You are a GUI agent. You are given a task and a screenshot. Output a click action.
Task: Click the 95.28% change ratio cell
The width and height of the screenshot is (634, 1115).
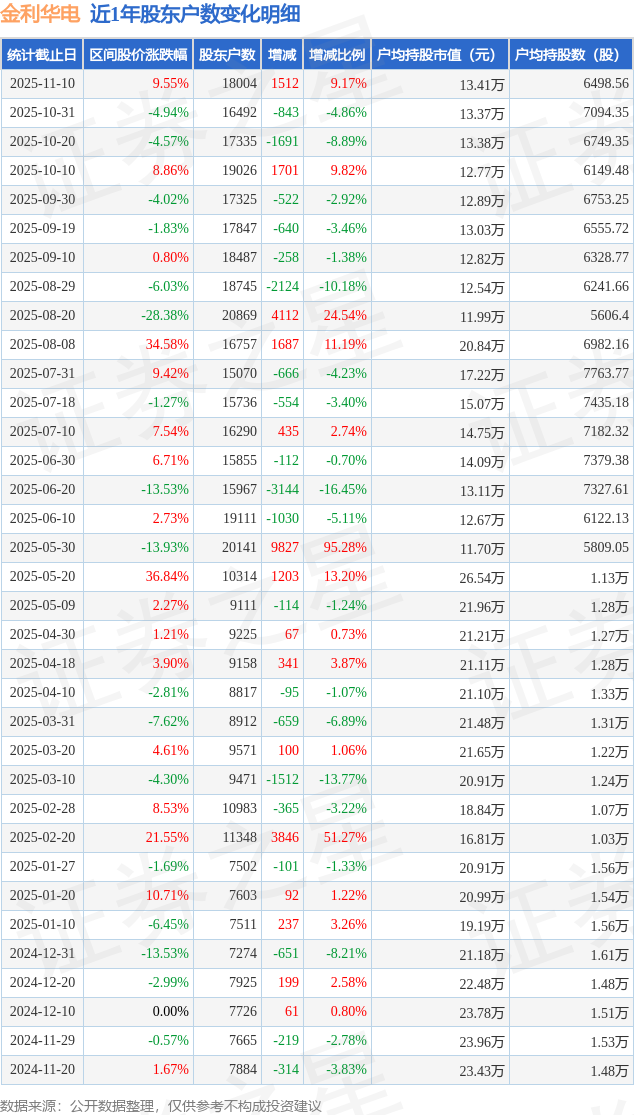point(346,548)
